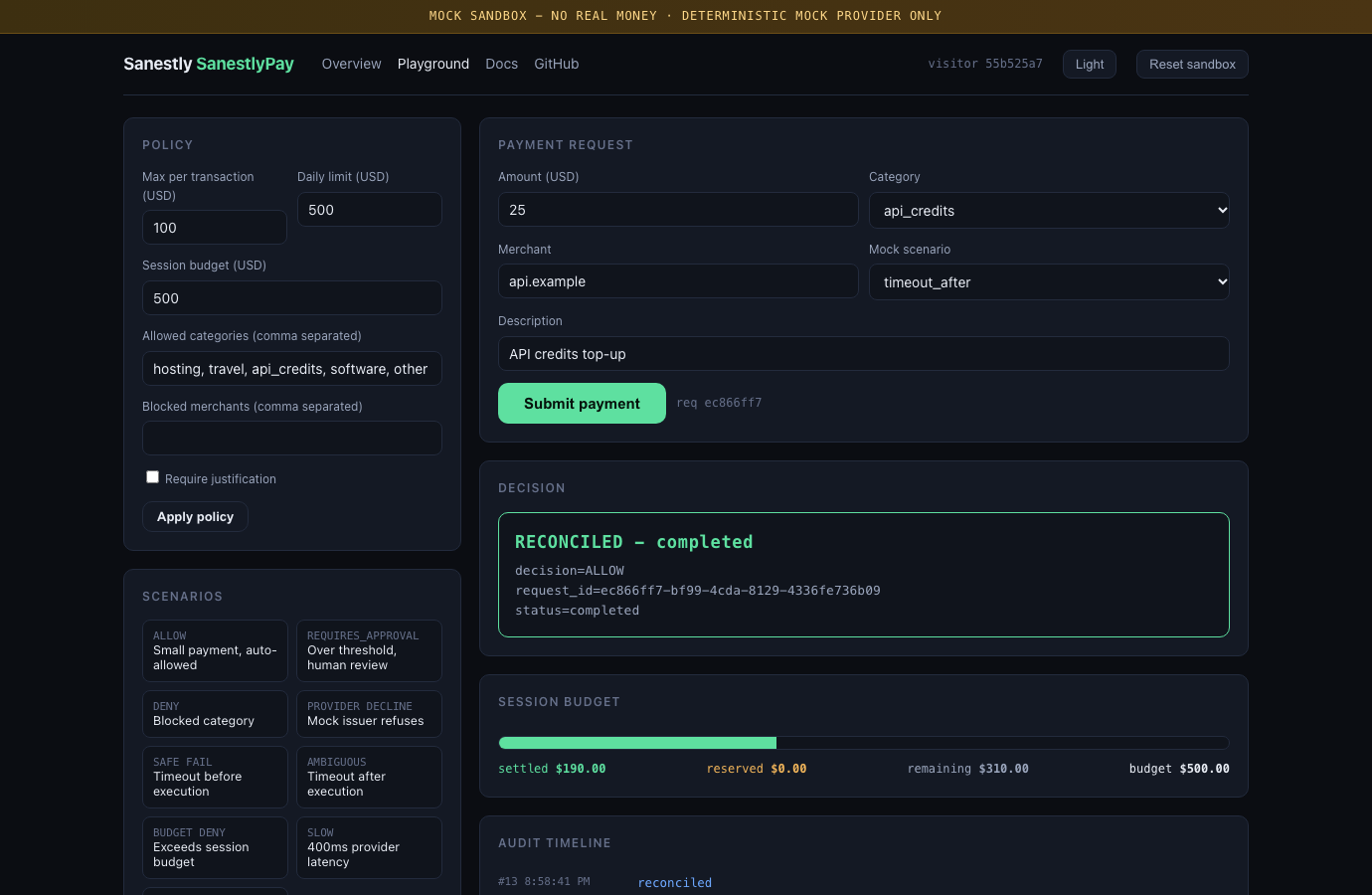Switch to the Playground tab
This screenshot has height=895, width=1372.
click(433, 64)
